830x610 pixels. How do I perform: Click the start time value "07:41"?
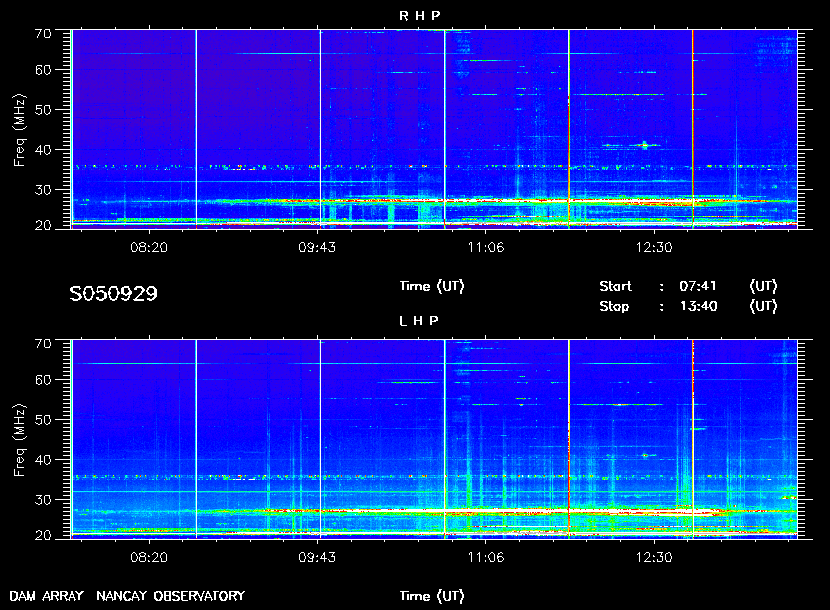(698, 286)
